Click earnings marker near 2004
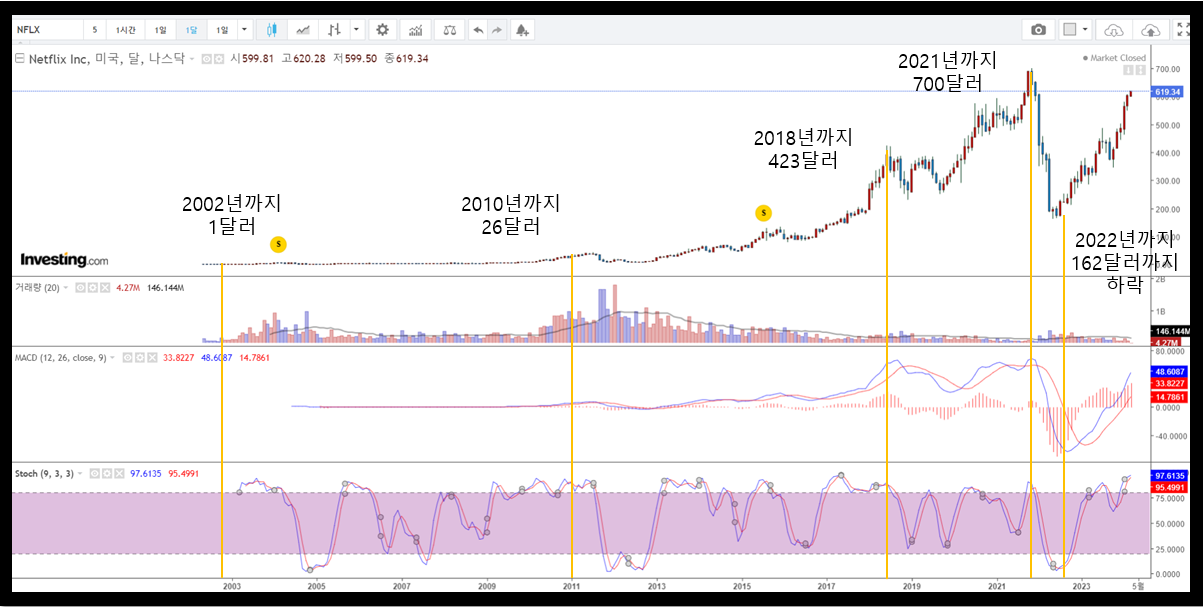Image resolution: width=1203 pixels, height=607 pixels. click(x=279, y=243)
